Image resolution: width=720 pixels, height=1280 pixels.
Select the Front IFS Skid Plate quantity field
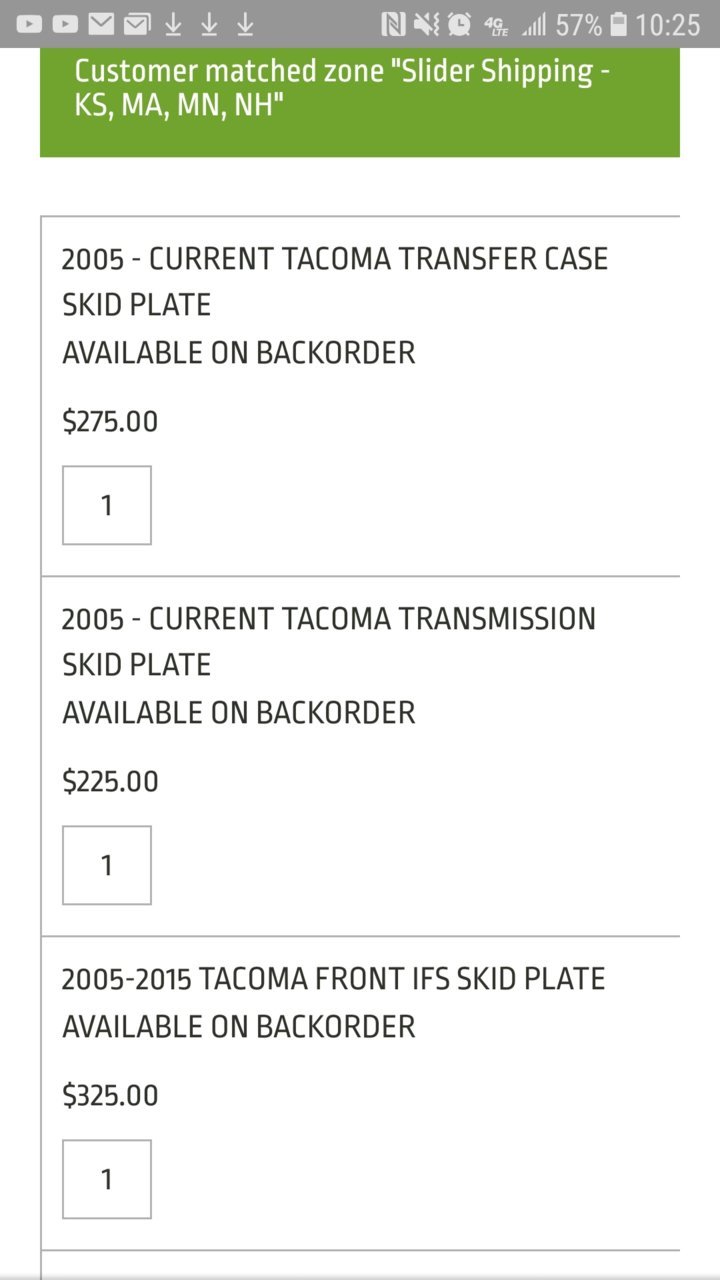[107, 1179]
